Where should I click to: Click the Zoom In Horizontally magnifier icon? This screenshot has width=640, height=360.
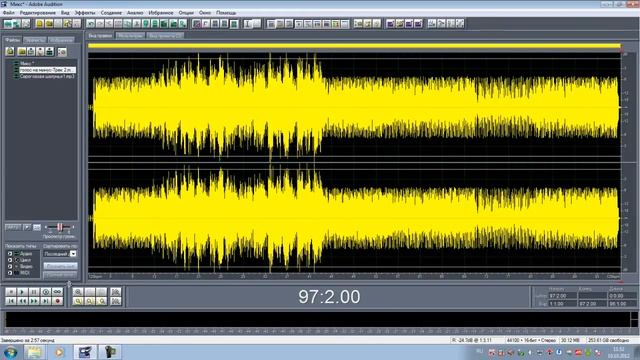[78, 292]
